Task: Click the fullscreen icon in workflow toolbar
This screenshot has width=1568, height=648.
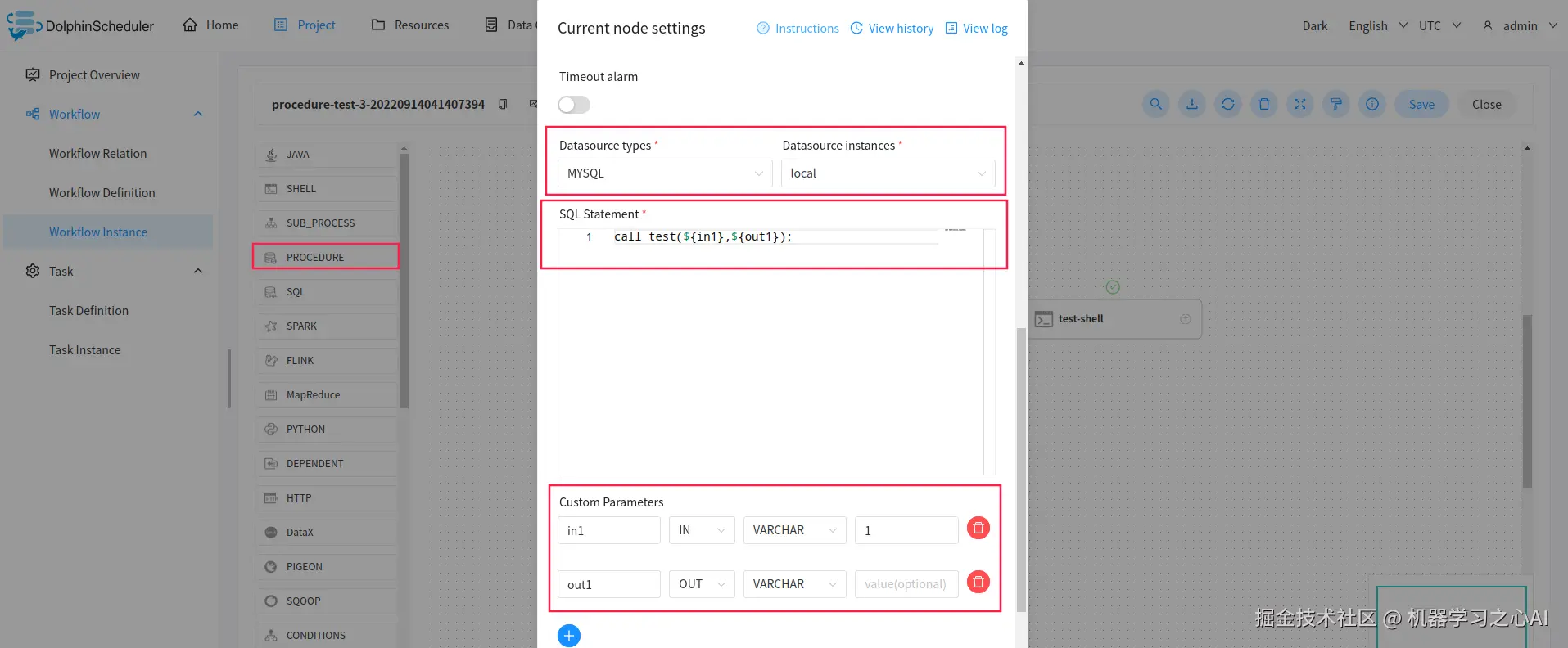Action: point(1300,104)
